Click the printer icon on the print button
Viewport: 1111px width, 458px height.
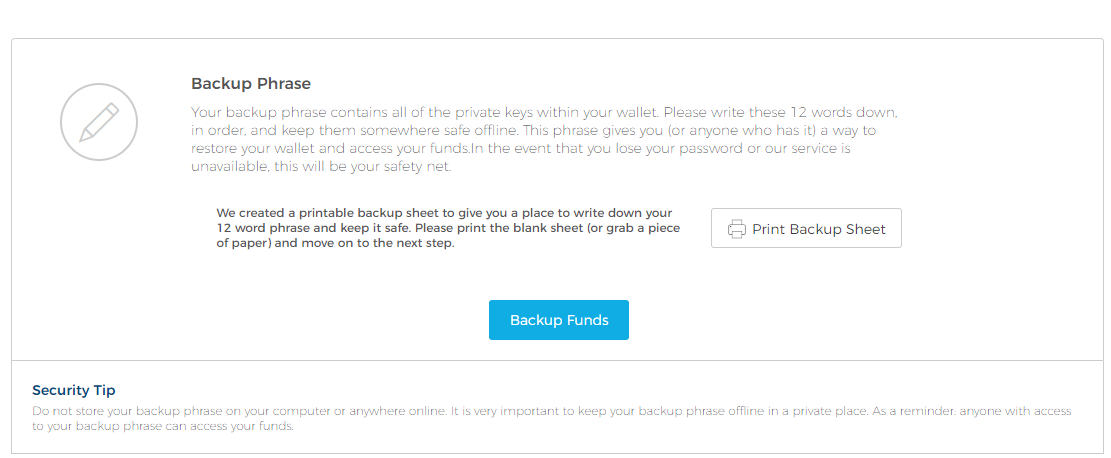737,229
